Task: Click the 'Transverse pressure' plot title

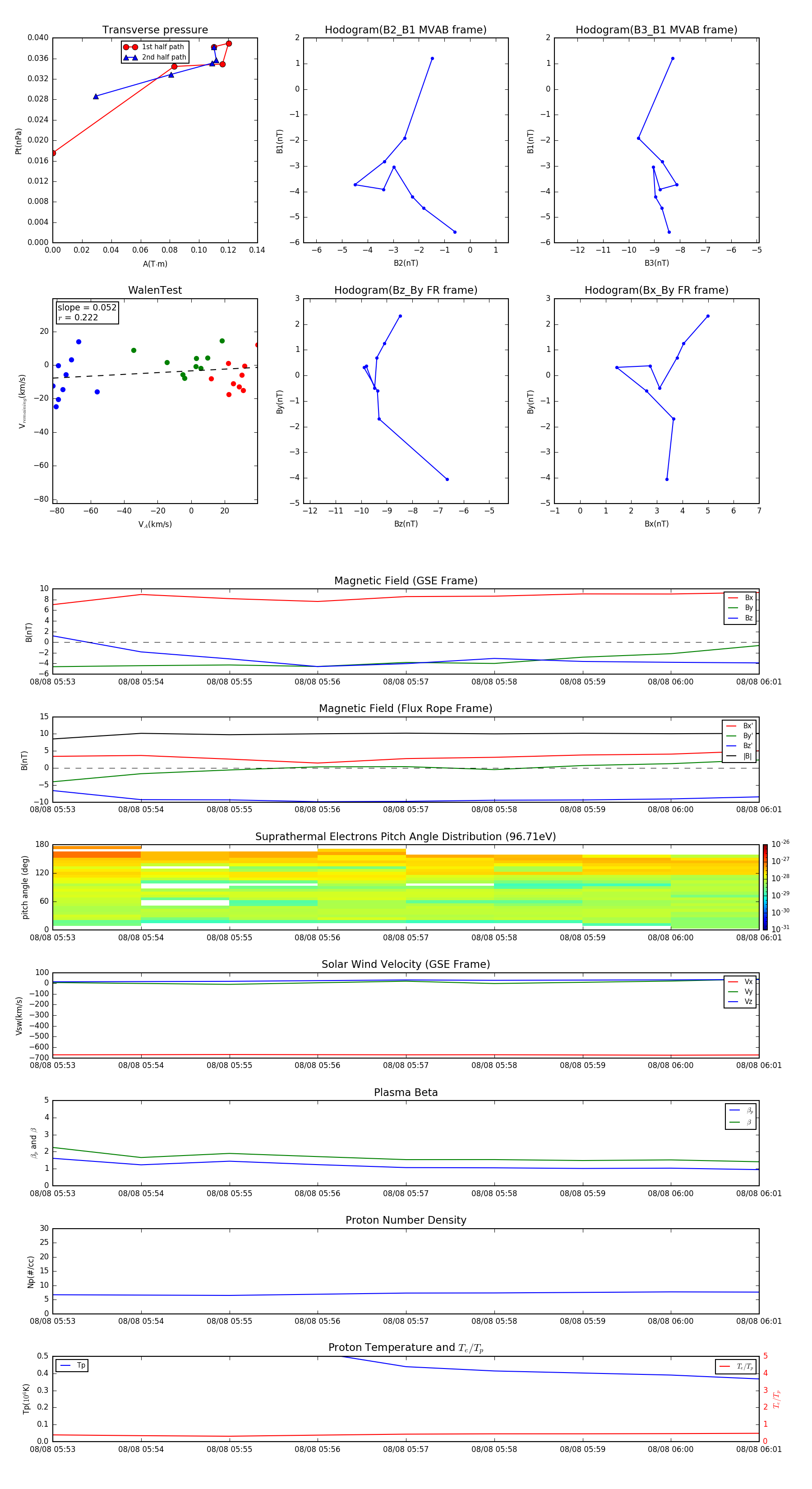Action: coord(155,30)
